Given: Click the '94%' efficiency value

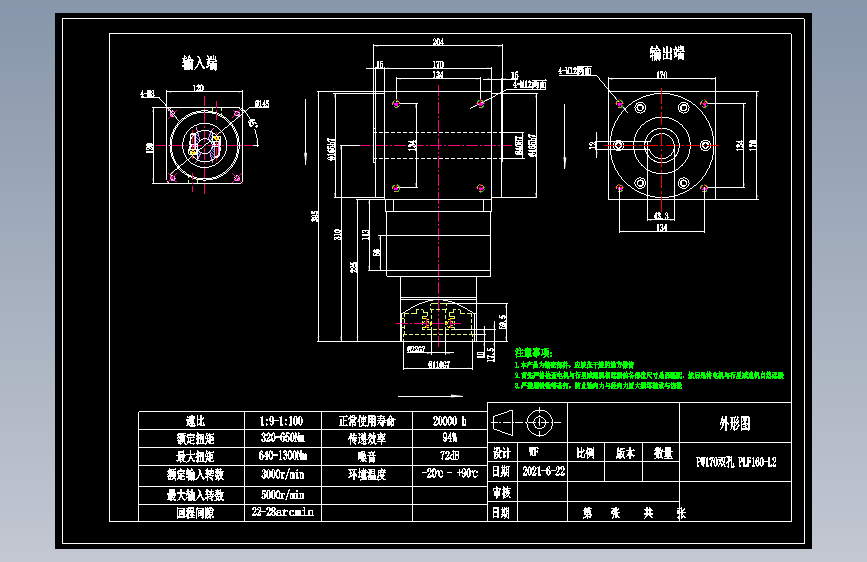Looking at the screenshot, I should click(450, 438).
